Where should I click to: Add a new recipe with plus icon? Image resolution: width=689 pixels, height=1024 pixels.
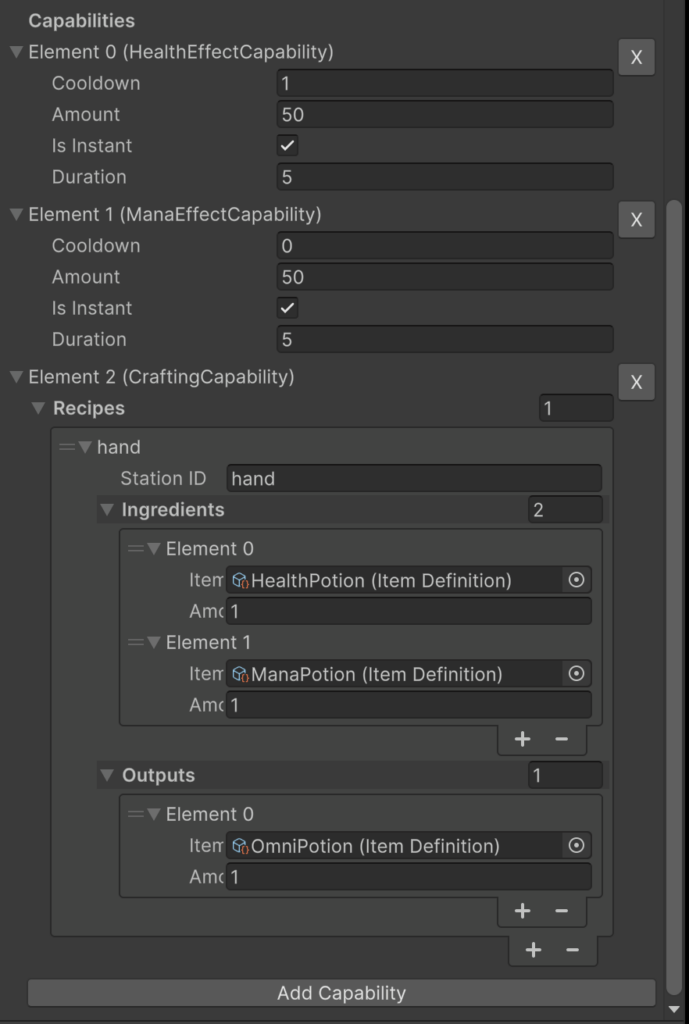pyautogui.click(x=533, y=950)
